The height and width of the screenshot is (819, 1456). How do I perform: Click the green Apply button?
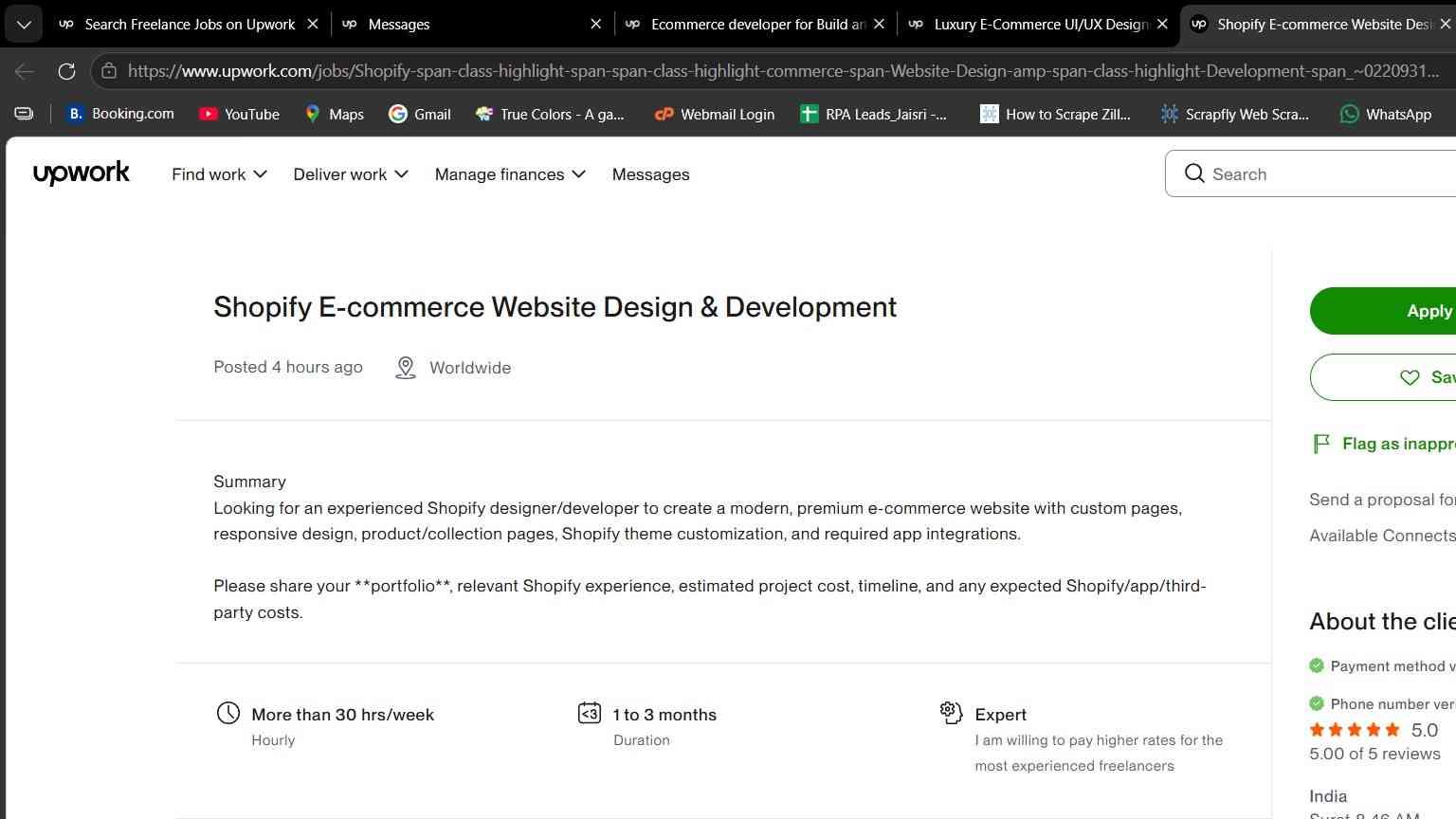pyautogui.click(x=1383, y=311)
